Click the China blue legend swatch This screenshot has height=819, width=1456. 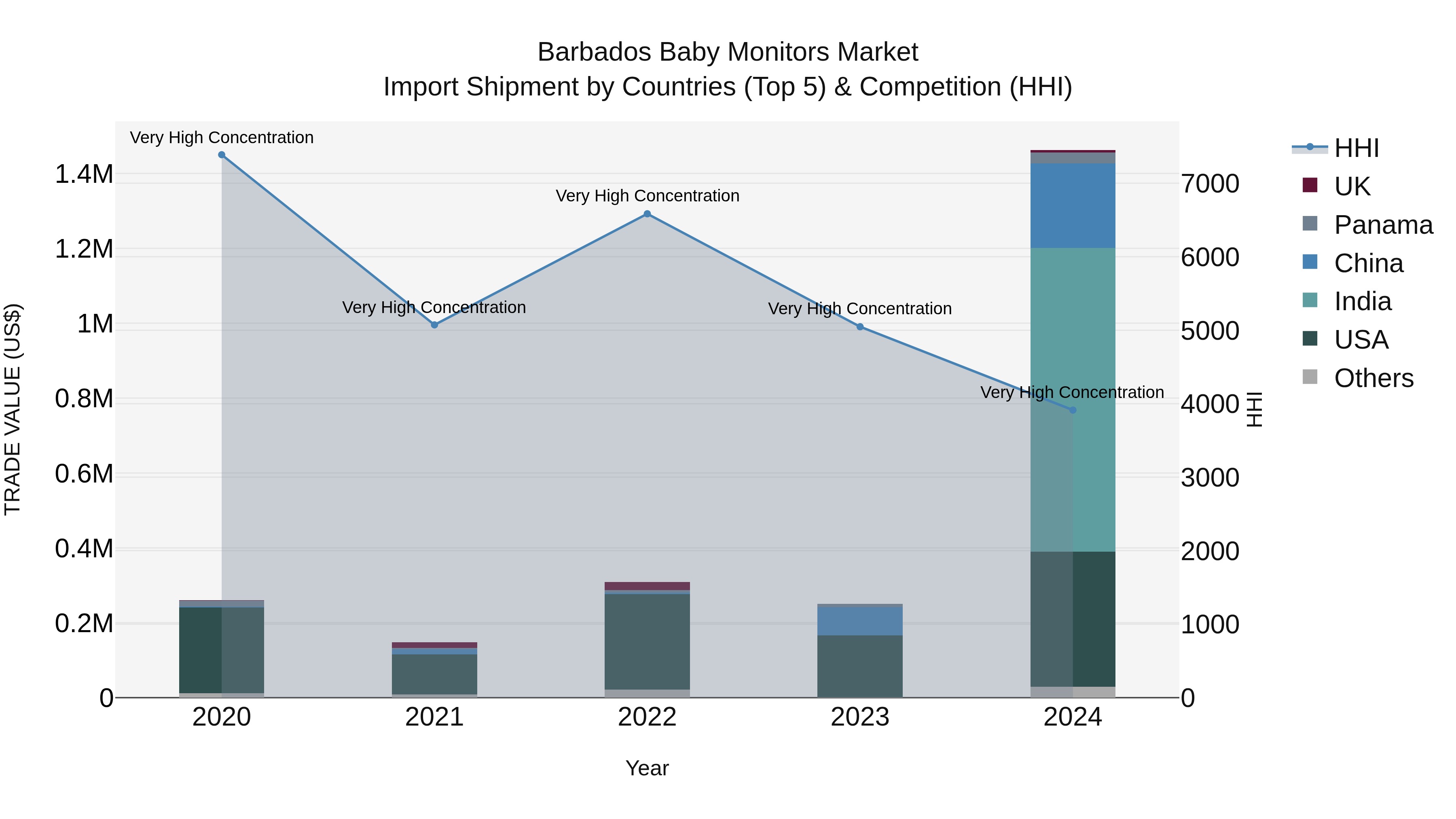tap(1310, 262)
